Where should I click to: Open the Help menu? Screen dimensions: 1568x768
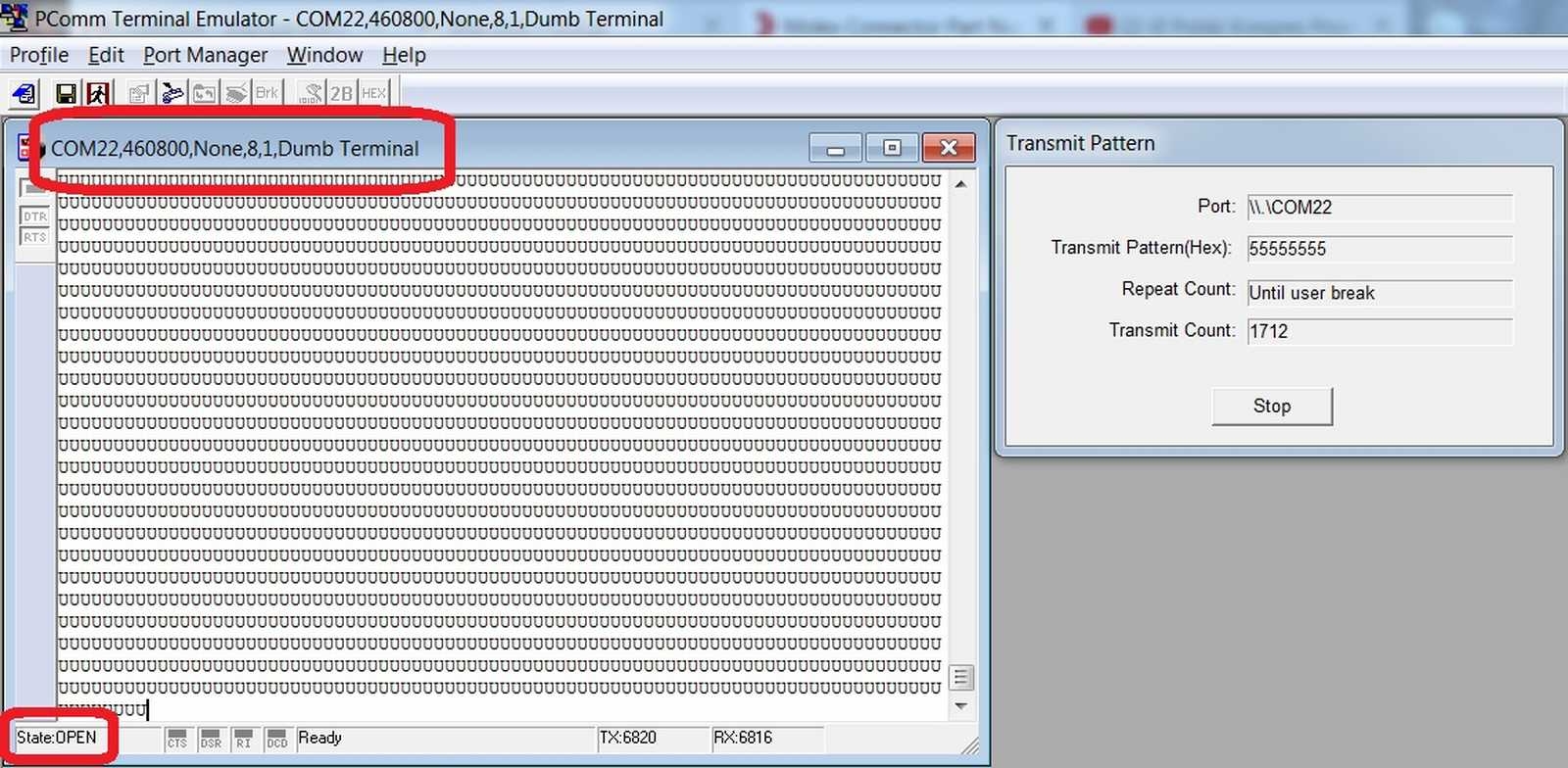(x=404, y=55)
